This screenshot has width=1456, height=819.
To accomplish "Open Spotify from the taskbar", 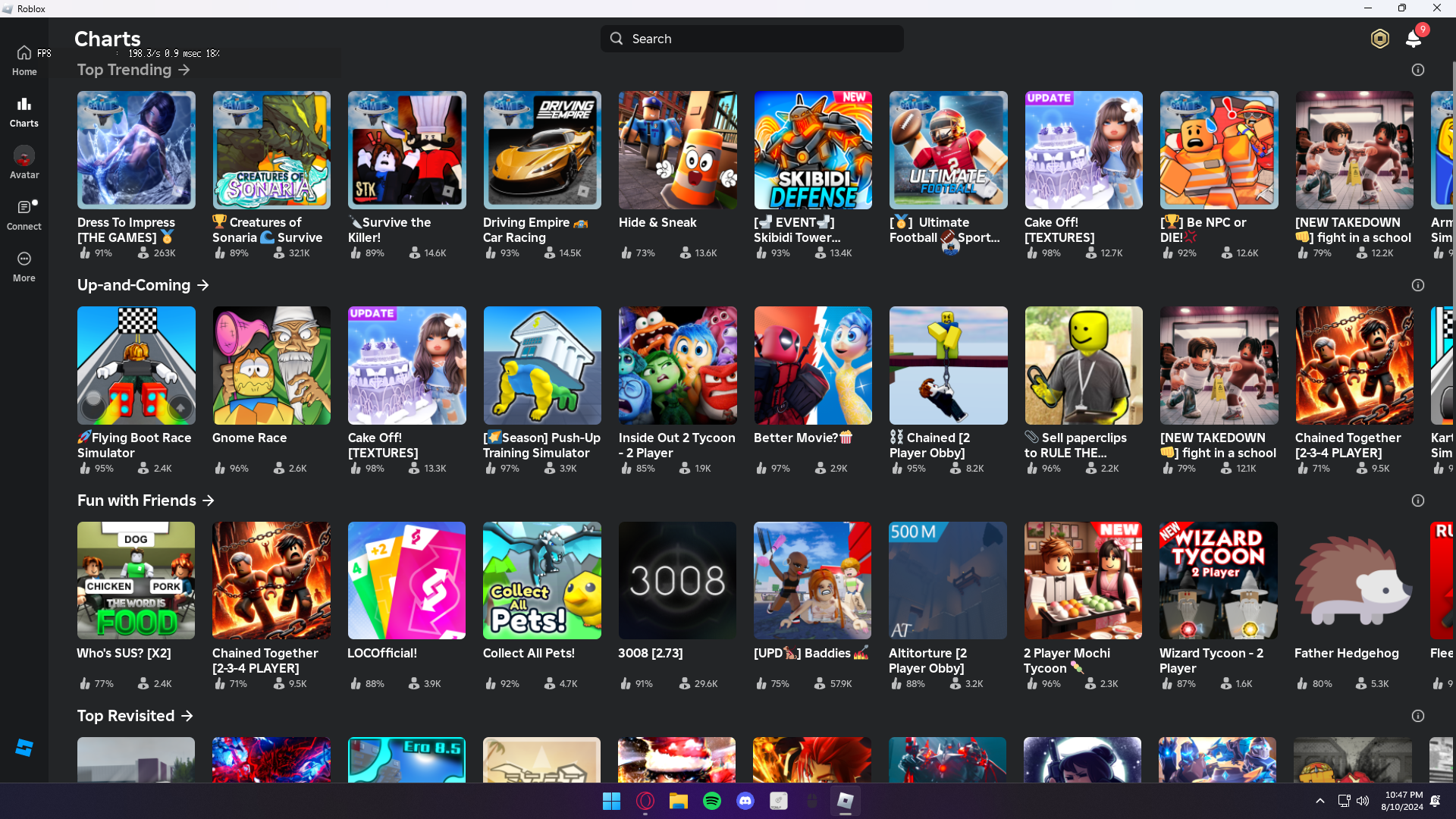I will pyautogui.click(x=711, y=801).
